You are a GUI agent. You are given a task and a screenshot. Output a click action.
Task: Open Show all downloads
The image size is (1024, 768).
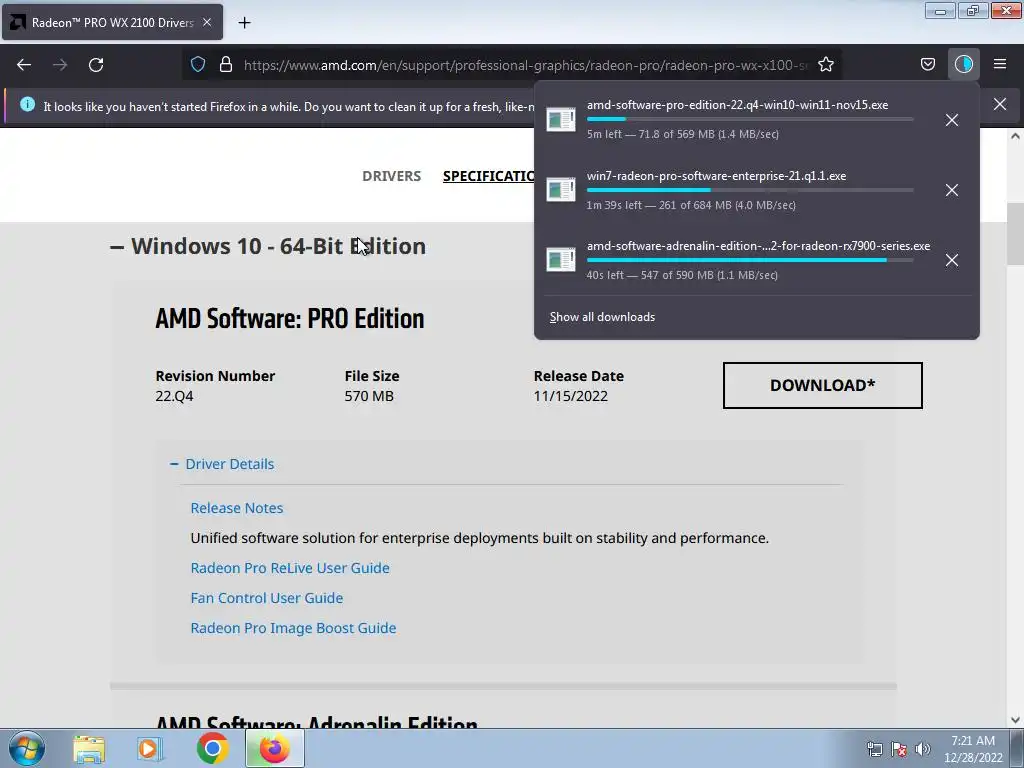click(x=602, y=317)
